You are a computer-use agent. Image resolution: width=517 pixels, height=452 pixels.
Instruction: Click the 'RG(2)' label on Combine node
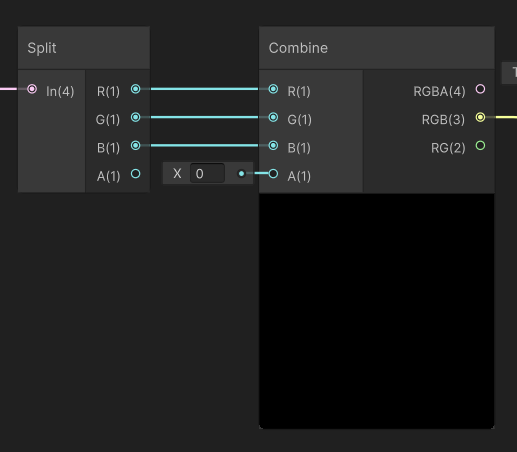(x=448, y=148)
